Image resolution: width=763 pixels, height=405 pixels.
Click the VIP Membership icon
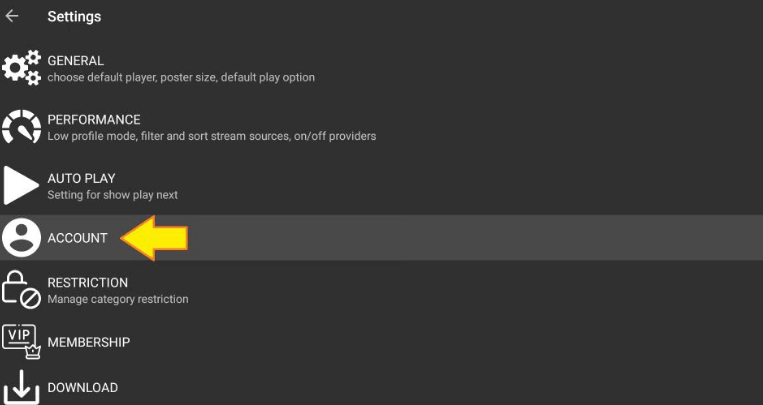[x=21, y=339]
